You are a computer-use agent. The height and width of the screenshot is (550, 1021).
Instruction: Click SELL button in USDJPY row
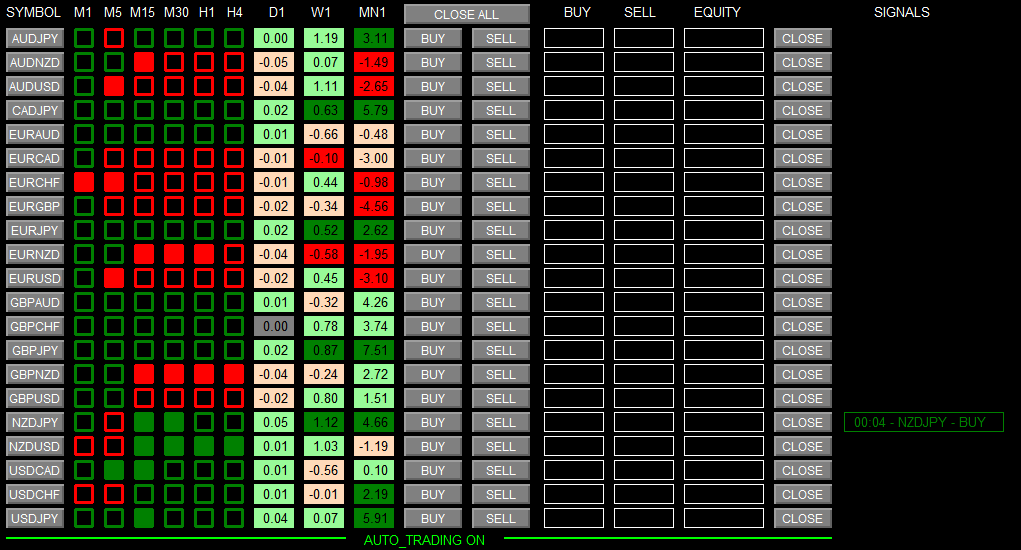[501, 518]
